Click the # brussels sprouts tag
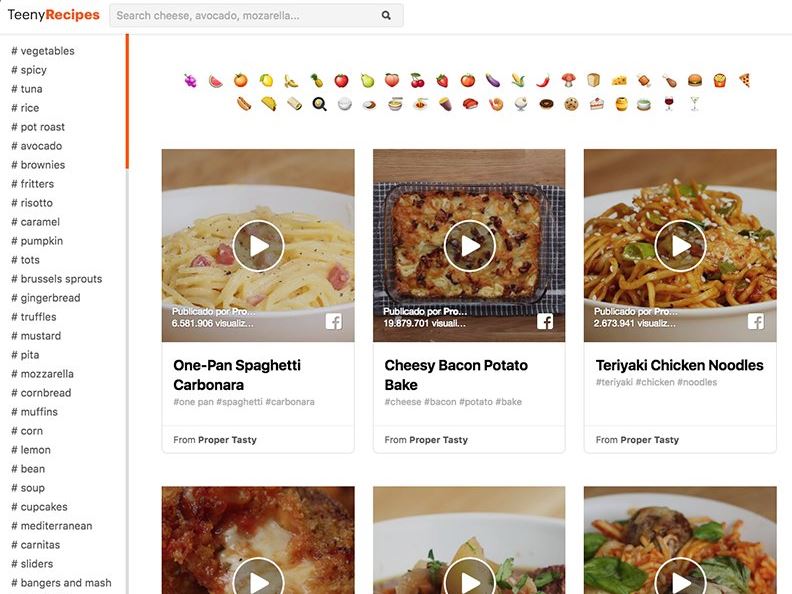This screenshot has width=792, height=594. click(57, 279)
